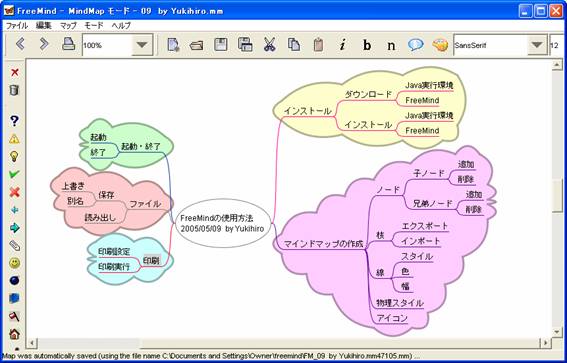Image resolution: width=567 pixels, height=363 pixels.
Task: Select the central FreeMindの使用方法 node
Action: [x=223, y=223]
